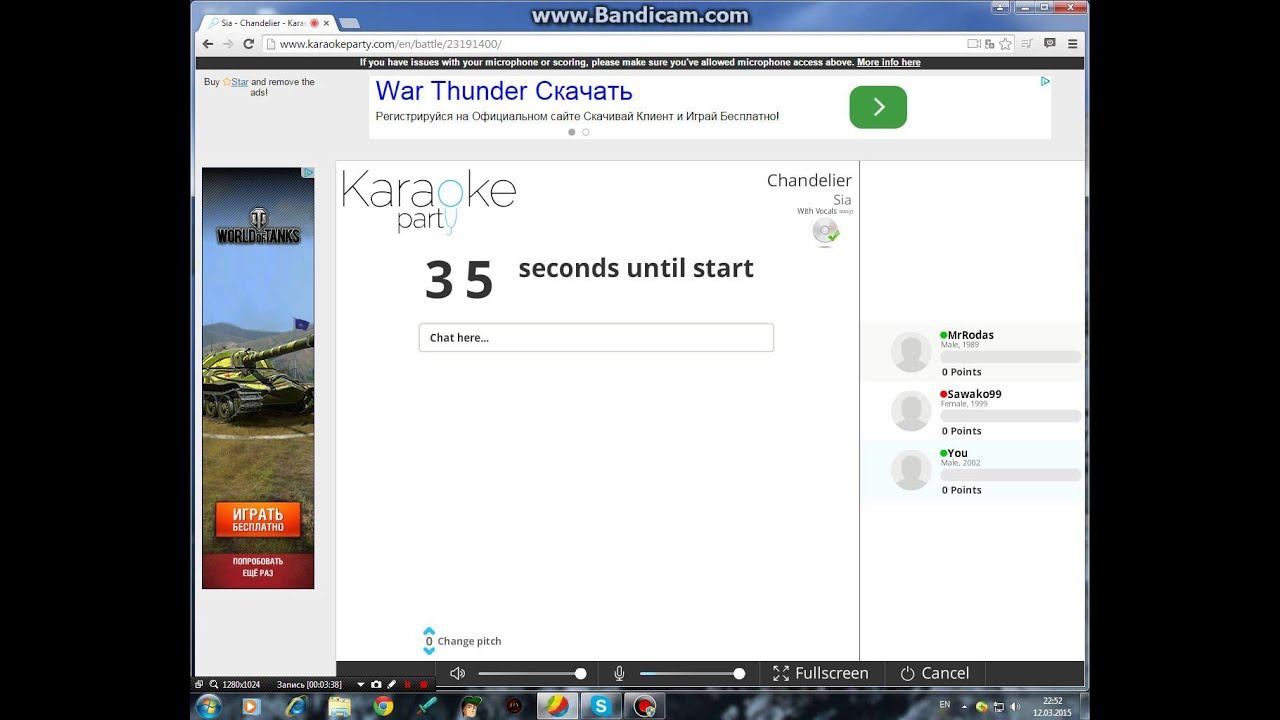1280x720 pixels.
Task: Stop the Bandicam recording
Action: tap(423, 685)
